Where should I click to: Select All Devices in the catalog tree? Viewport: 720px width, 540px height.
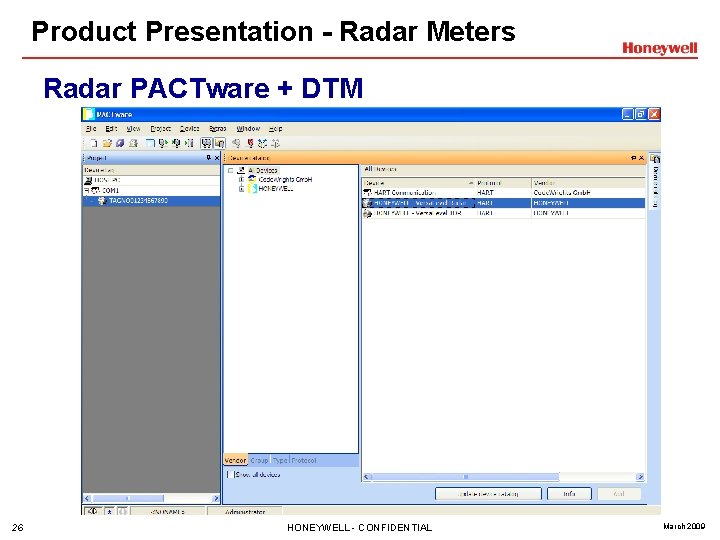[263, 170]
